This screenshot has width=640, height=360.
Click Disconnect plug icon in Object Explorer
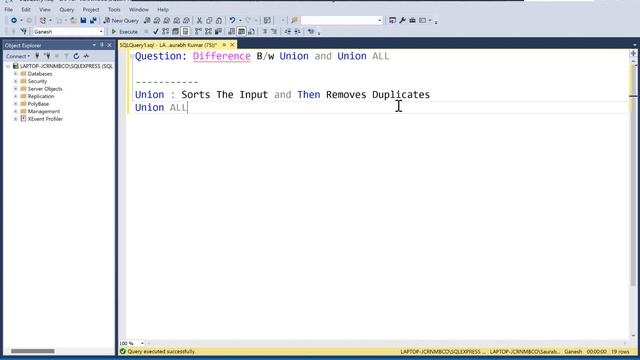47,56
